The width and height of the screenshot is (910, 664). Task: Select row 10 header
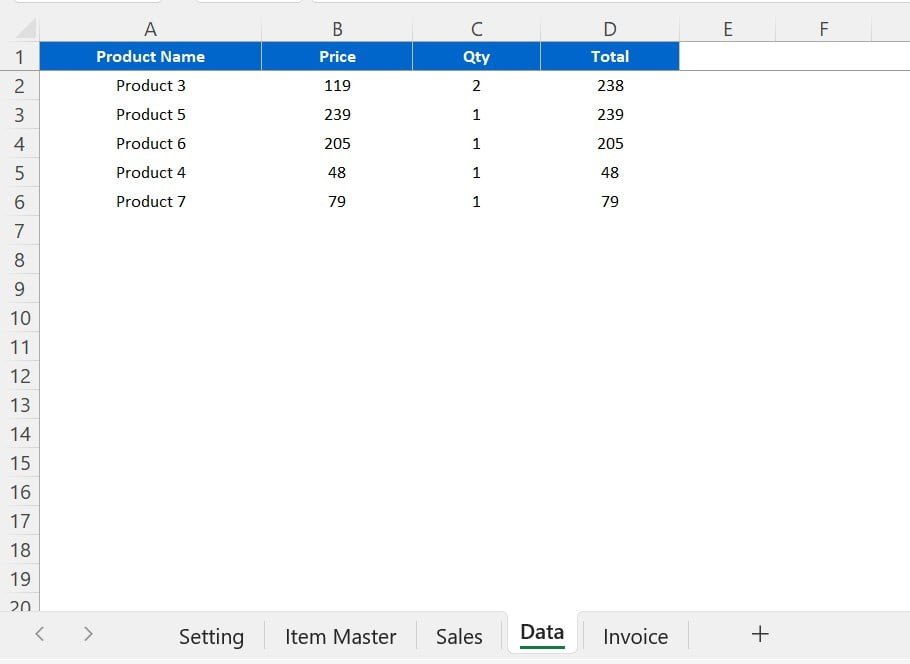(x=20, y=317)
